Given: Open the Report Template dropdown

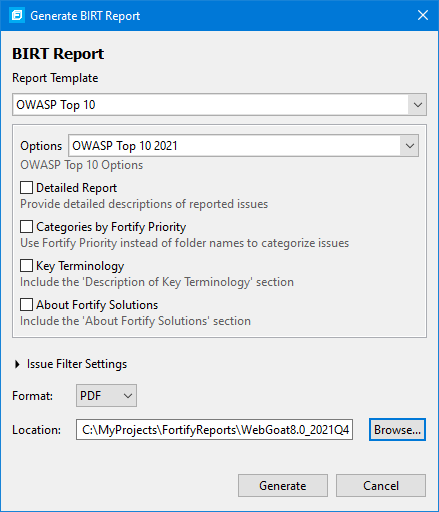Looking at the screenshot, I should pyautogui.click(x=219, y=105).
